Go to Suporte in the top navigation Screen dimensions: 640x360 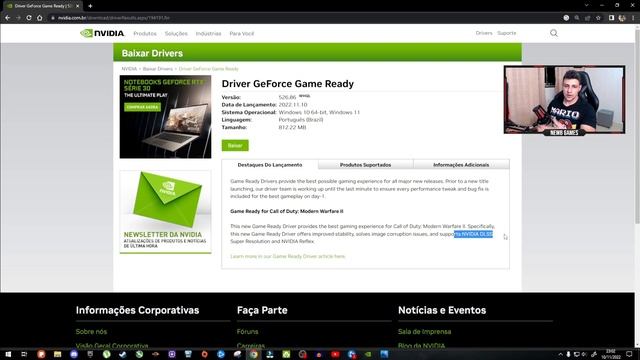[507, 33]
